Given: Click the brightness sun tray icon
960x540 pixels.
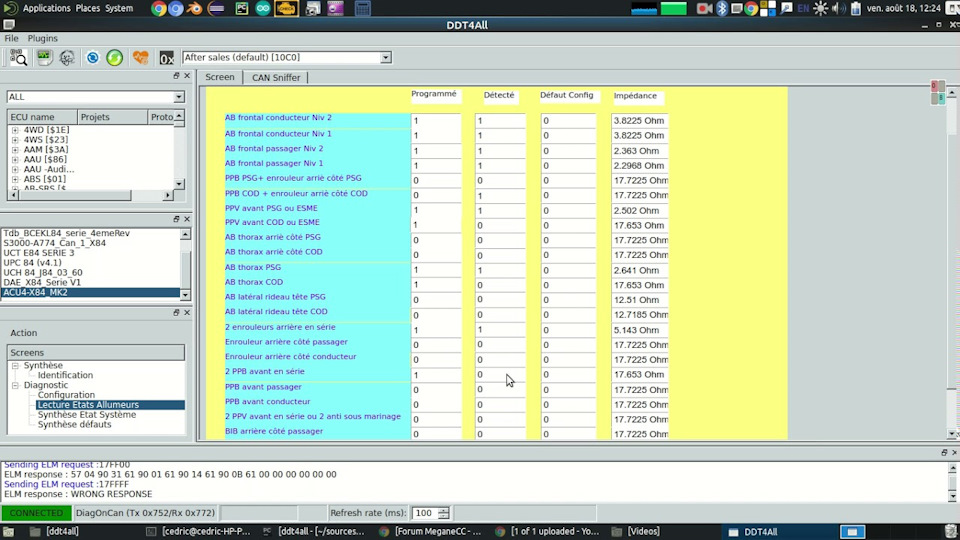Looking at the screenshot, I should 820,9.
